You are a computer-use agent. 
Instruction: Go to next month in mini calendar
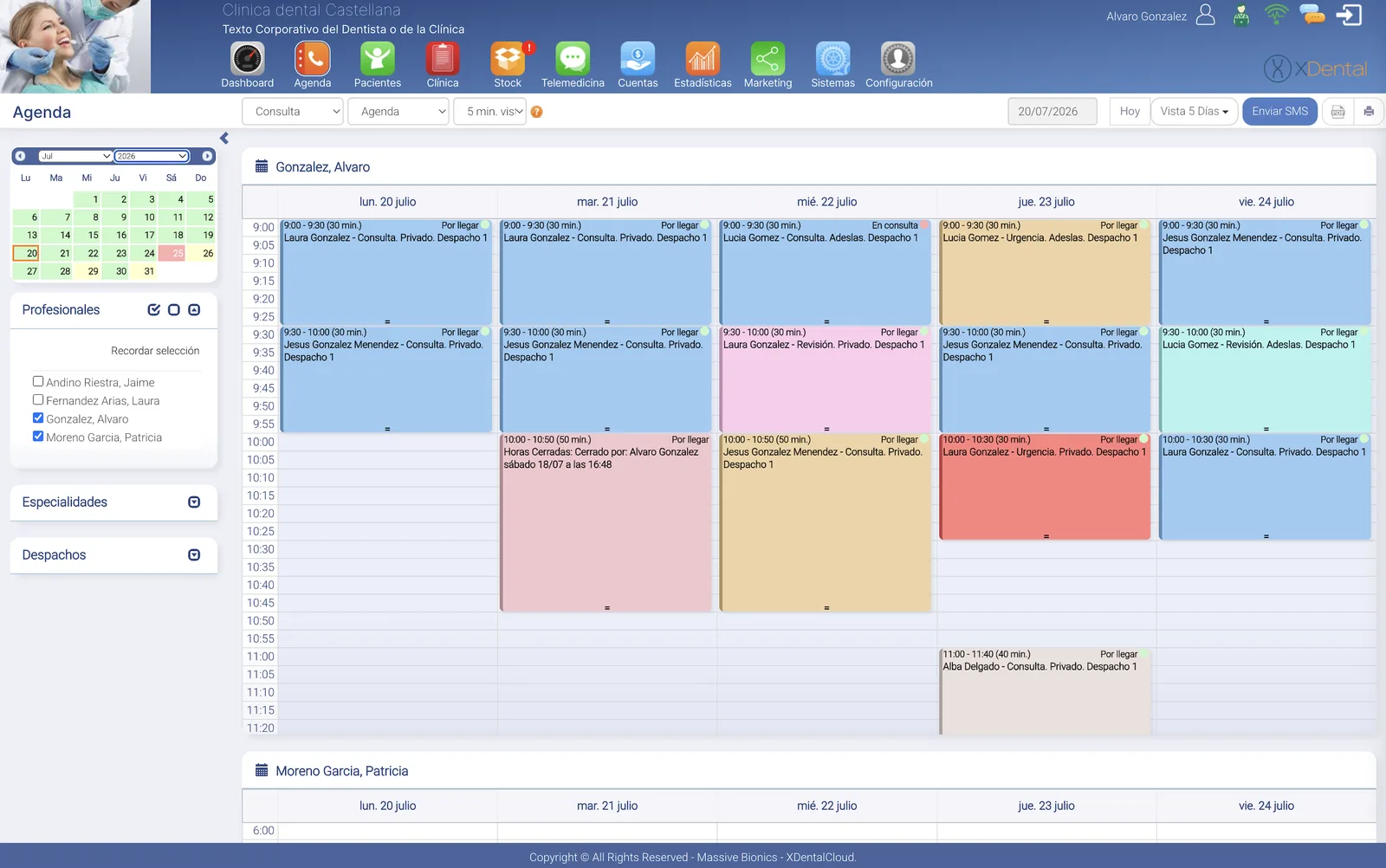click(207, 156)
